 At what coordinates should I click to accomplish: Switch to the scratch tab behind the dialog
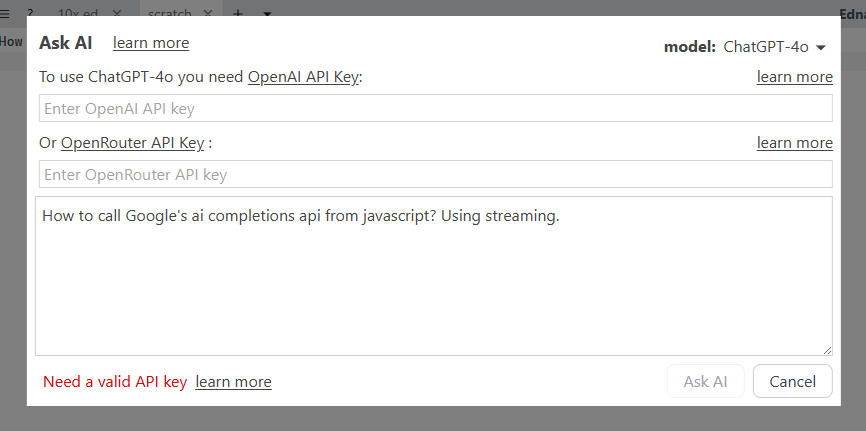click(x=170, y=13)
